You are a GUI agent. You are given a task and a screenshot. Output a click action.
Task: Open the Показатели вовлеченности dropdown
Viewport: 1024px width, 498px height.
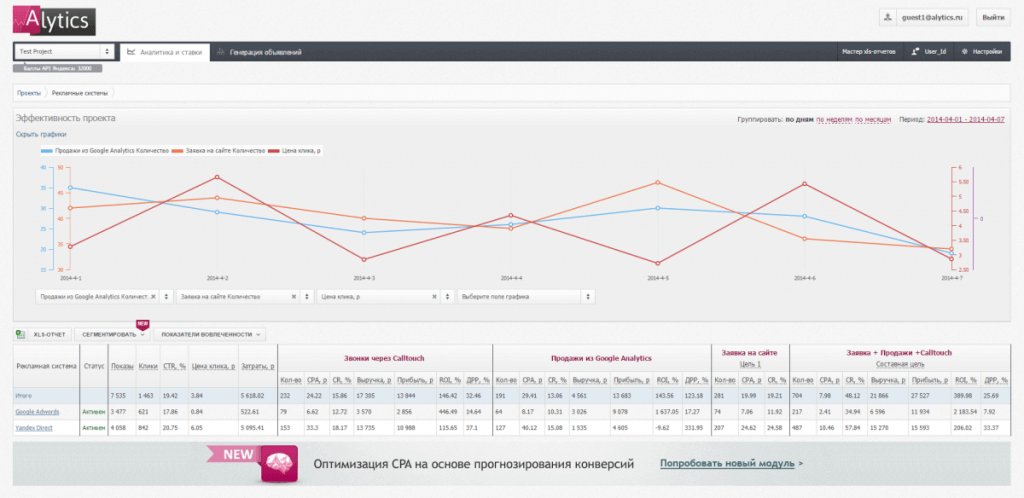[210, 334]
